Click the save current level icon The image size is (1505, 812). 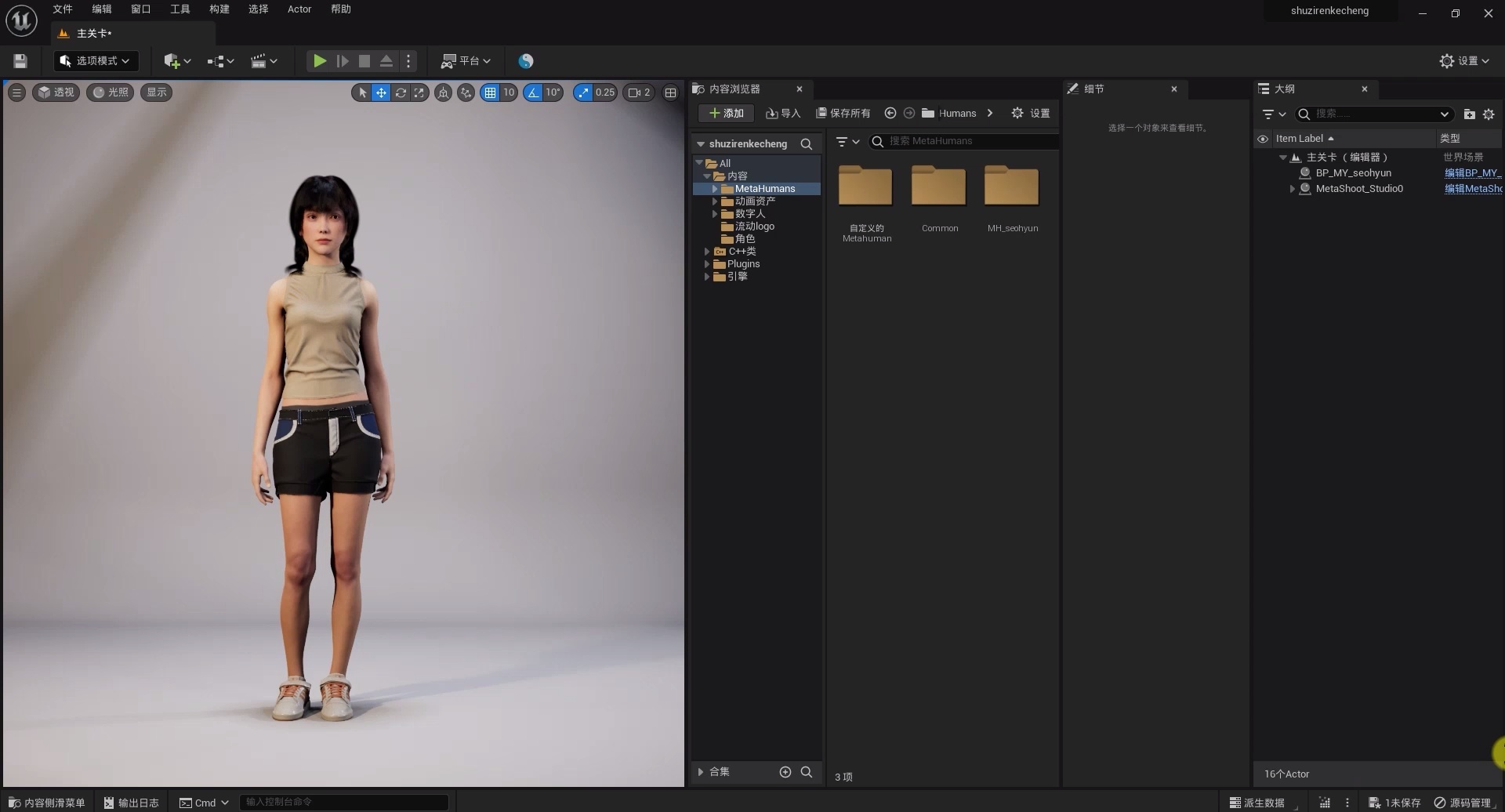tap(20, 61)
